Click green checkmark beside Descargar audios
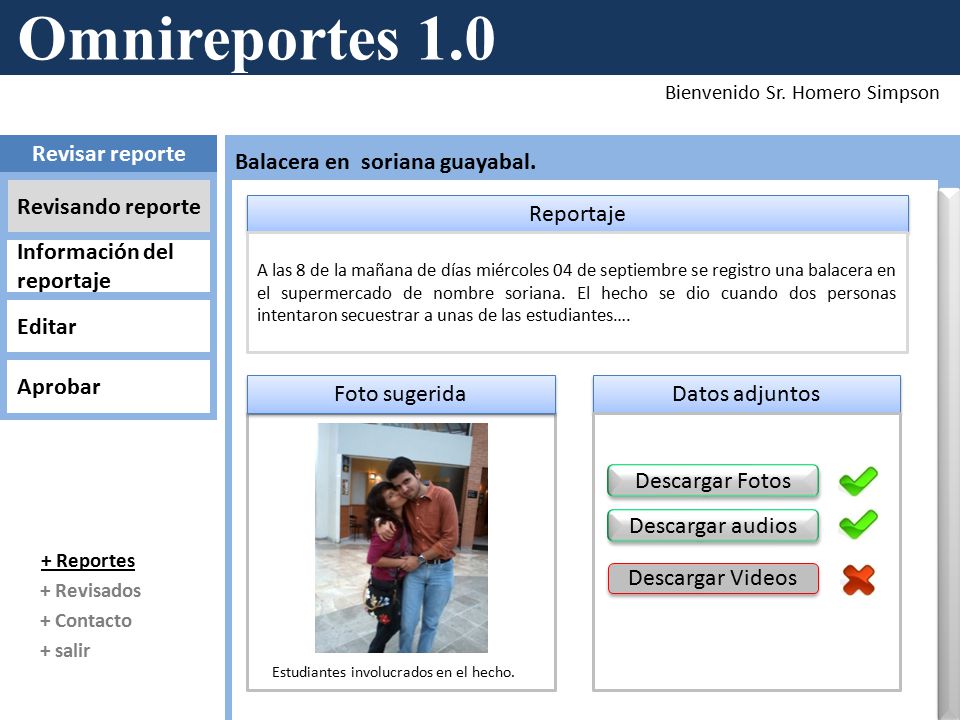Image resolution: width=960 pixels, height=720 pixels. pos(858,524)
